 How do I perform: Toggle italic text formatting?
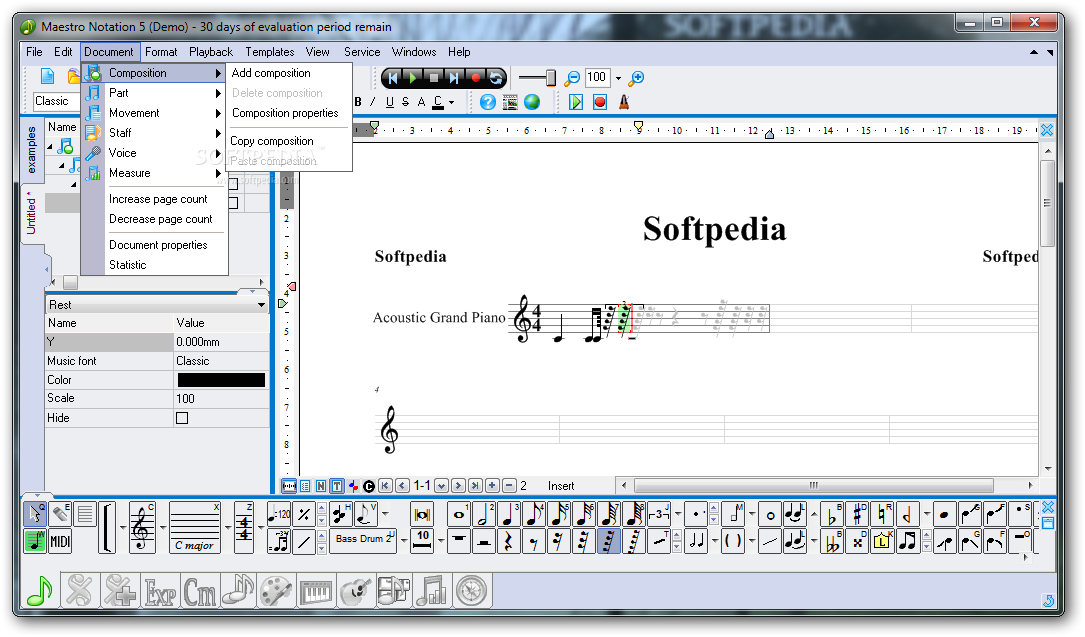click(x=373, y=102)
